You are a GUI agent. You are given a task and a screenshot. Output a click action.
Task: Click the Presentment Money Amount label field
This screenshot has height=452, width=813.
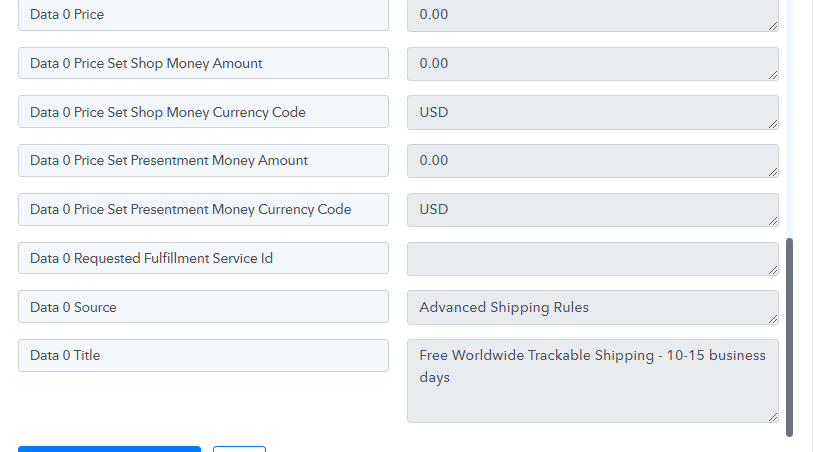[203, 160]
